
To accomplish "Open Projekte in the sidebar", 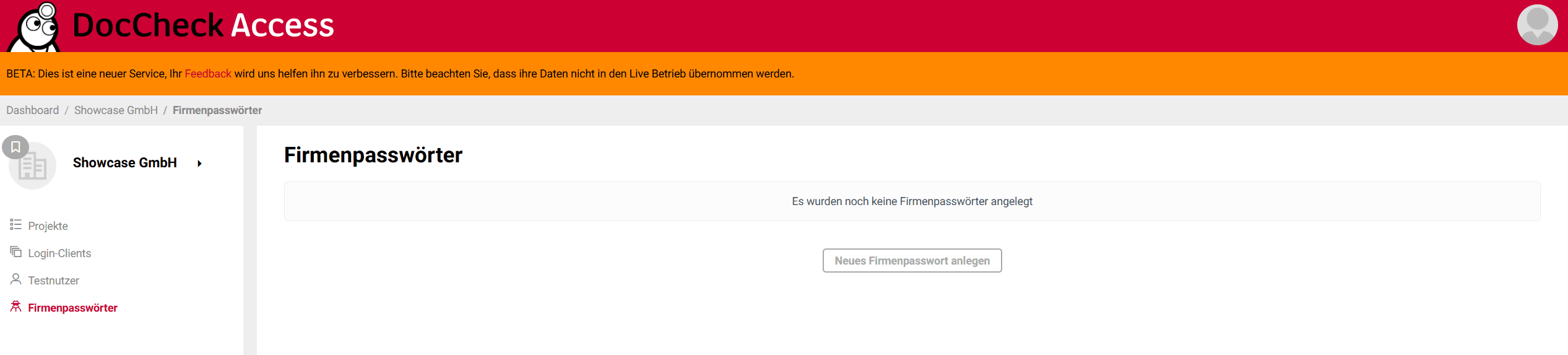I will click(48, 226).
